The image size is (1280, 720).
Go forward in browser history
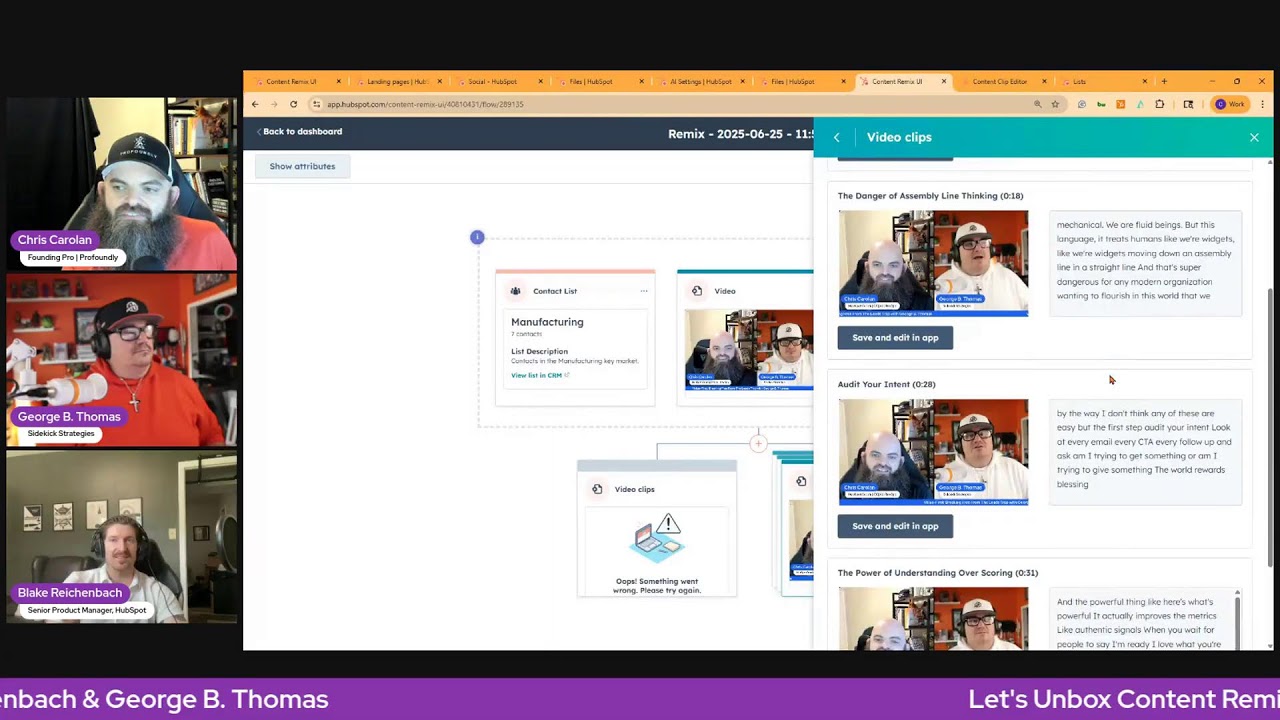click(274, 104)
